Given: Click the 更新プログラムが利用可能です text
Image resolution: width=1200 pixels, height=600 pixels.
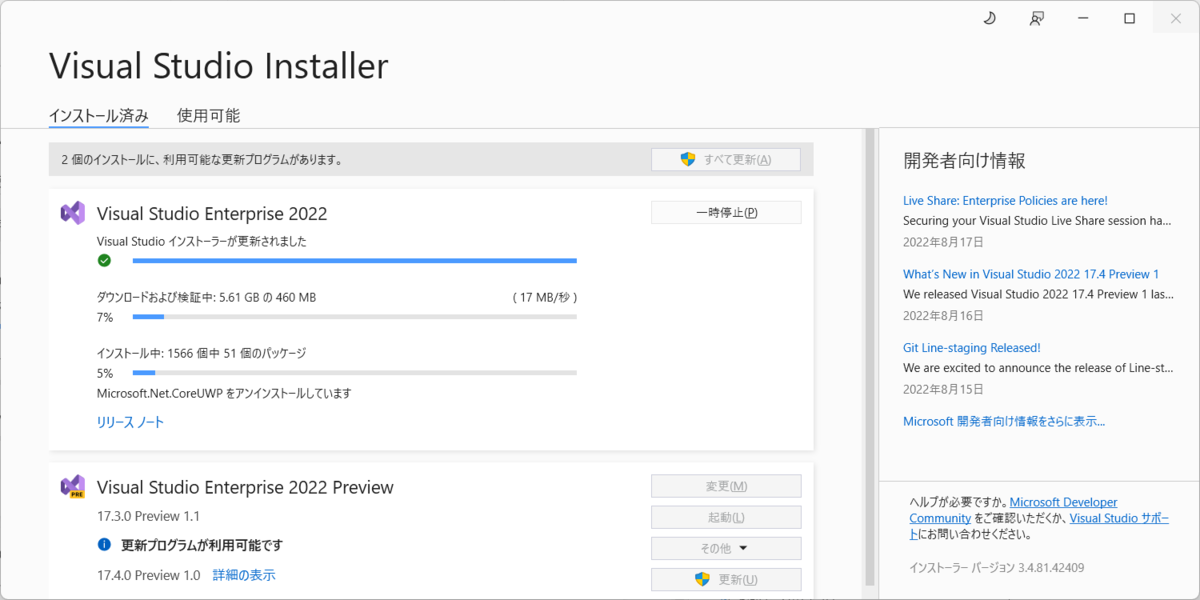Looking at the screenshot, I should pos(202,545).
